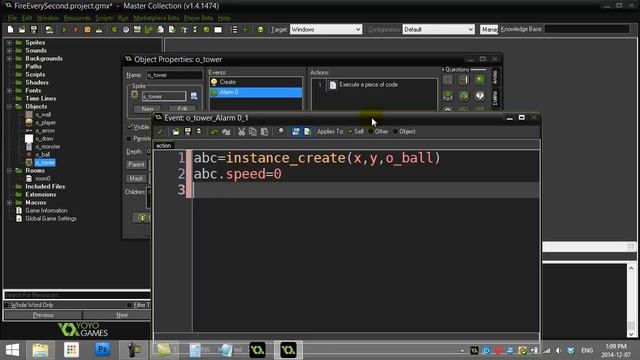Click the New sprite button
The height and width of the screenshot is (360, 640).
click(147, 109)
